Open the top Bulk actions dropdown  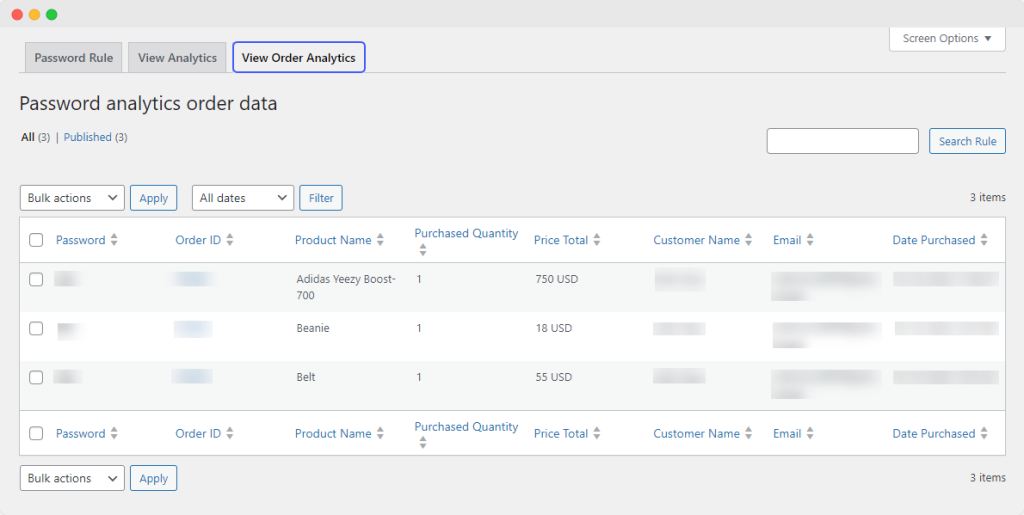click(x=72, y=198)
